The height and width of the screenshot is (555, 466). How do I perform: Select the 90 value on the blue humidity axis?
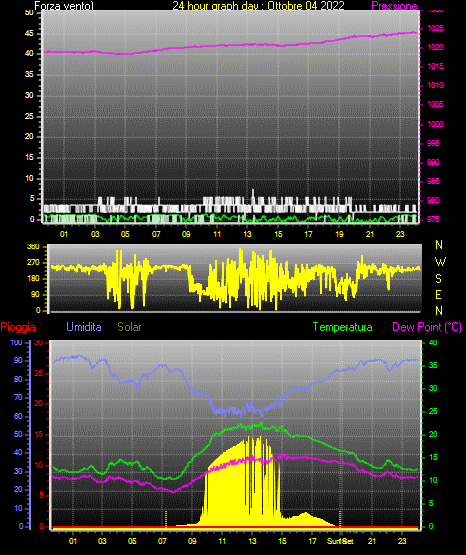(x=18, y=360)
